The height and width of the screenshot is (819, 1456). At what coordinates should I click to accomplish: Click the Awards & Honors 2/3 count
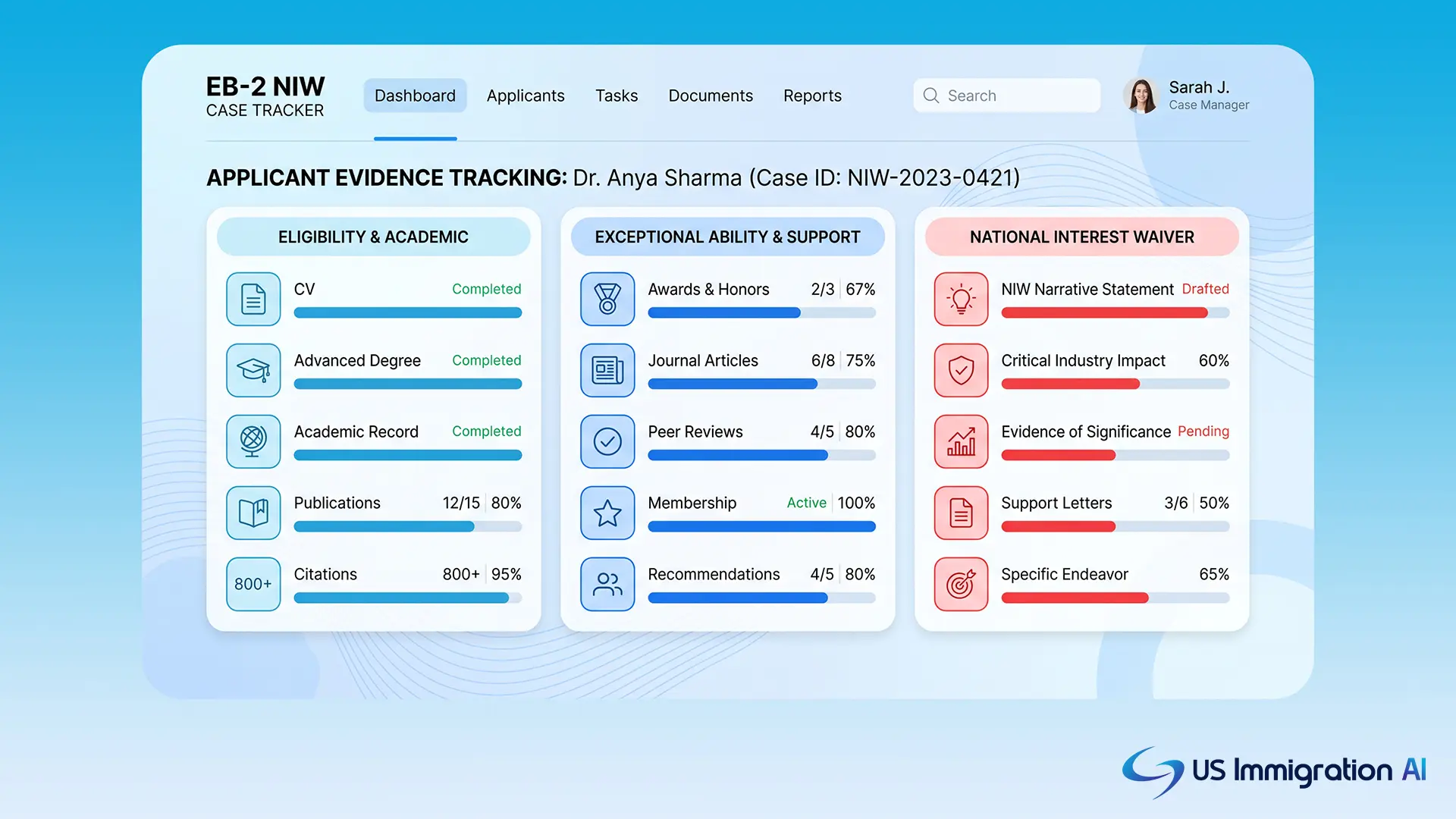tap(823, 289)
